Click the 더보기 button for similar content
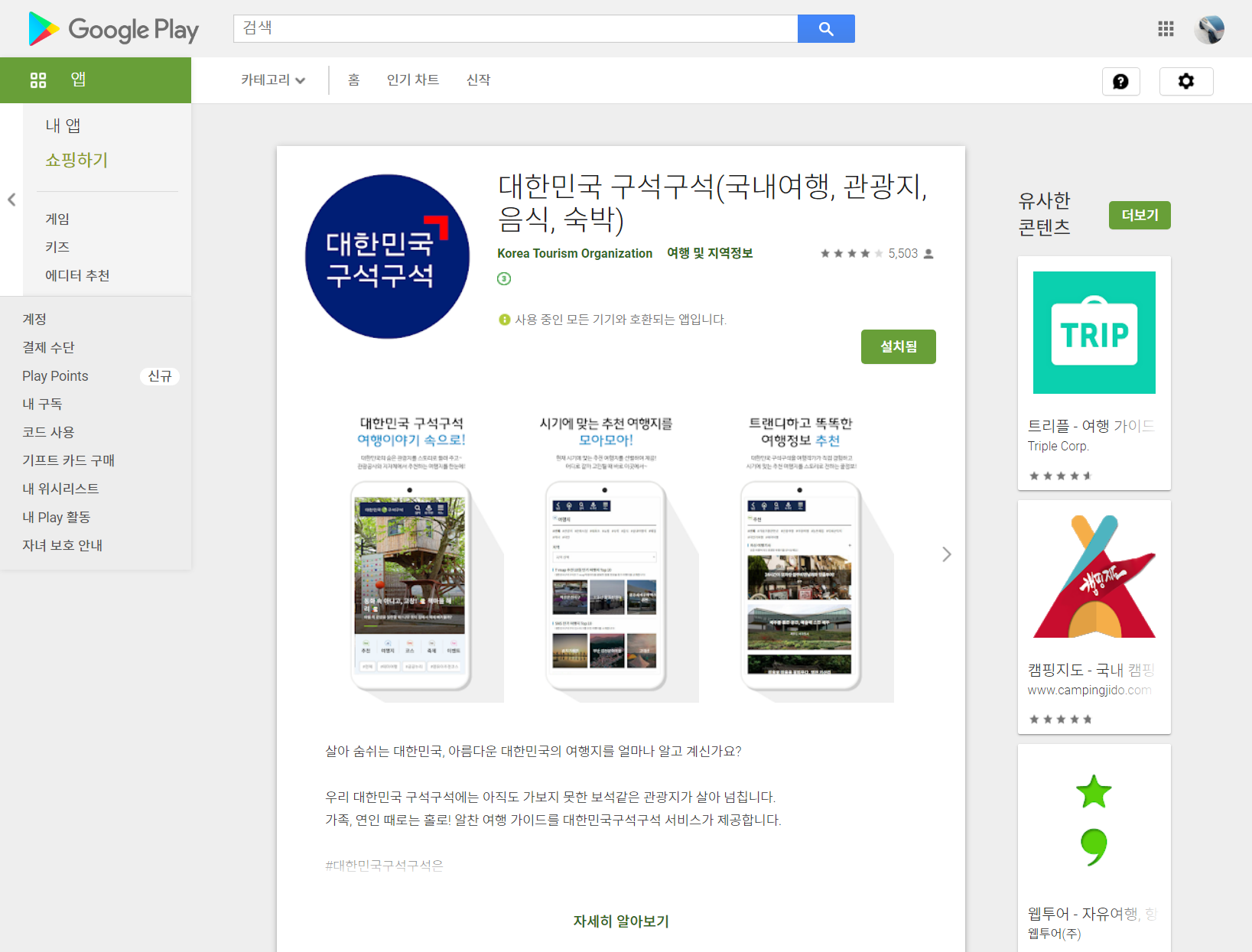Viewport: 1252px width, 952px height. (x=1140, y=216)
